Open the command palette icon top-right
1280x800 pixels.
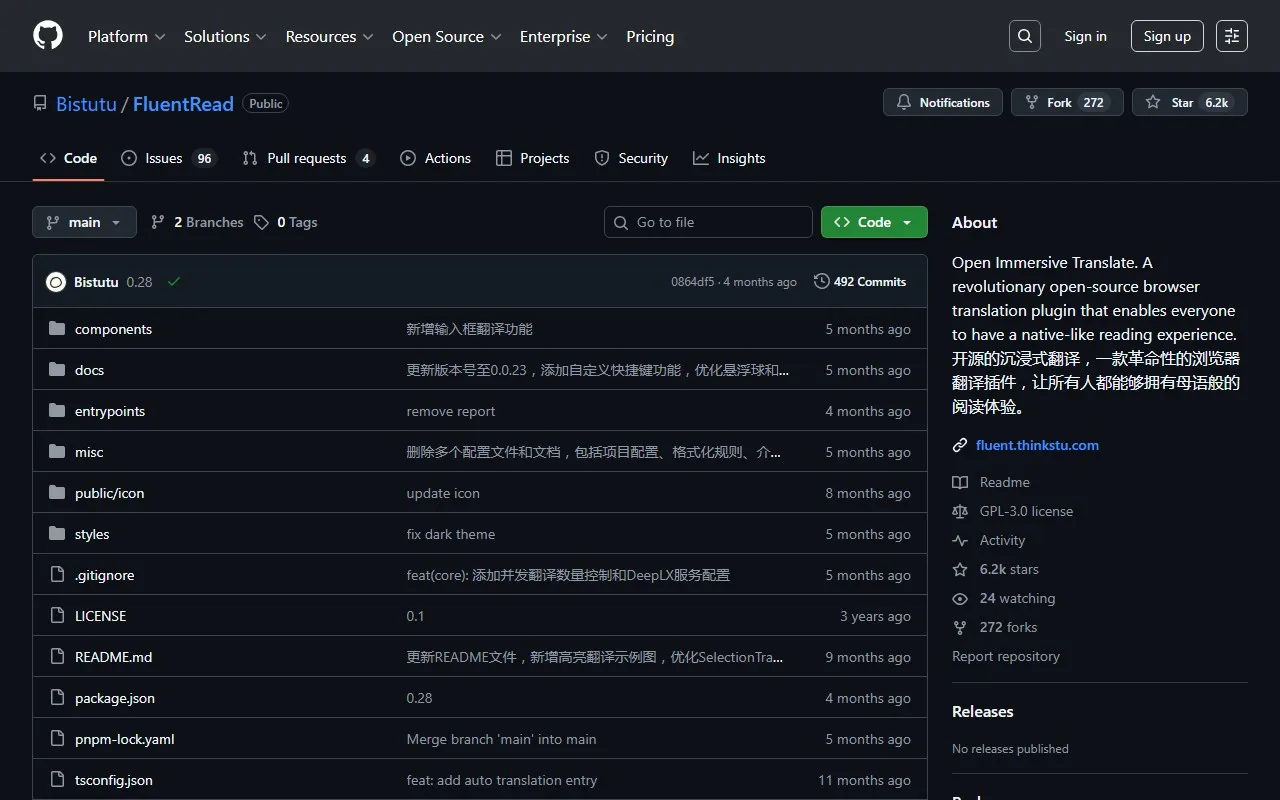(x=1231, y=36)
